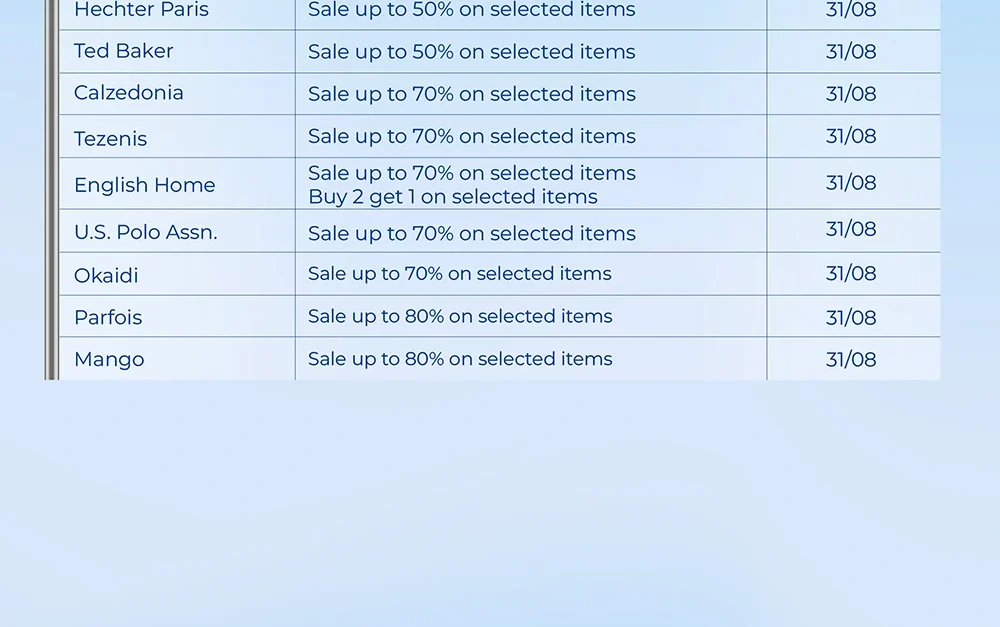The width and height of the screenshot is (1000, 627).
Task: Click U.S. Polo Assn.'s 70% sale offer
Action: tap(471, 233)
